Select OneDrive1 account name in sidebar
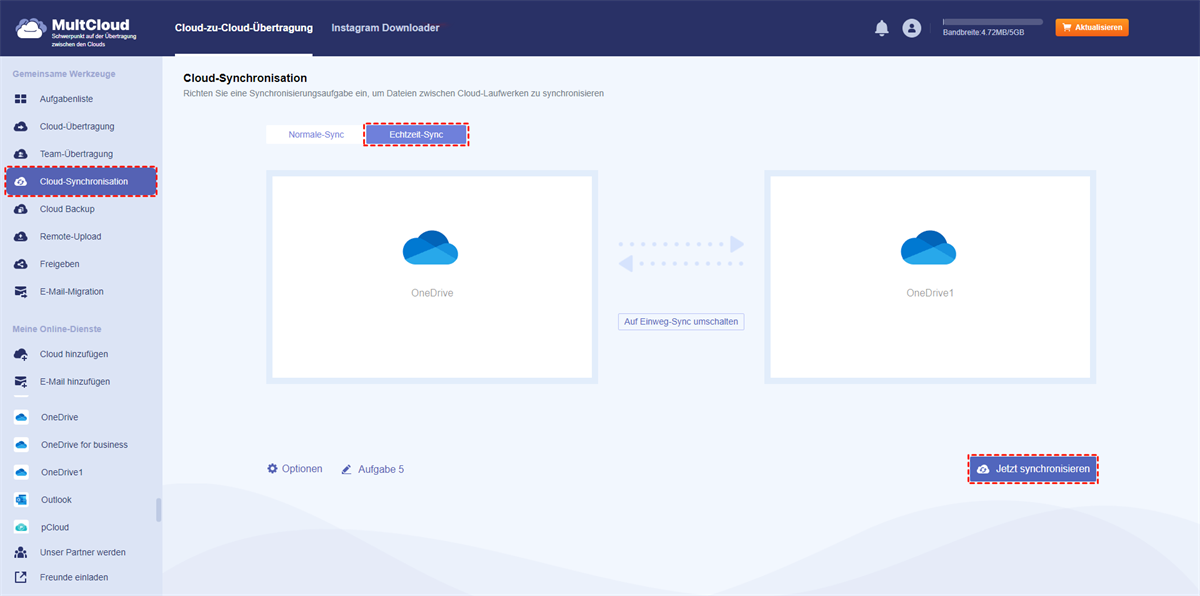 (61, 472)
